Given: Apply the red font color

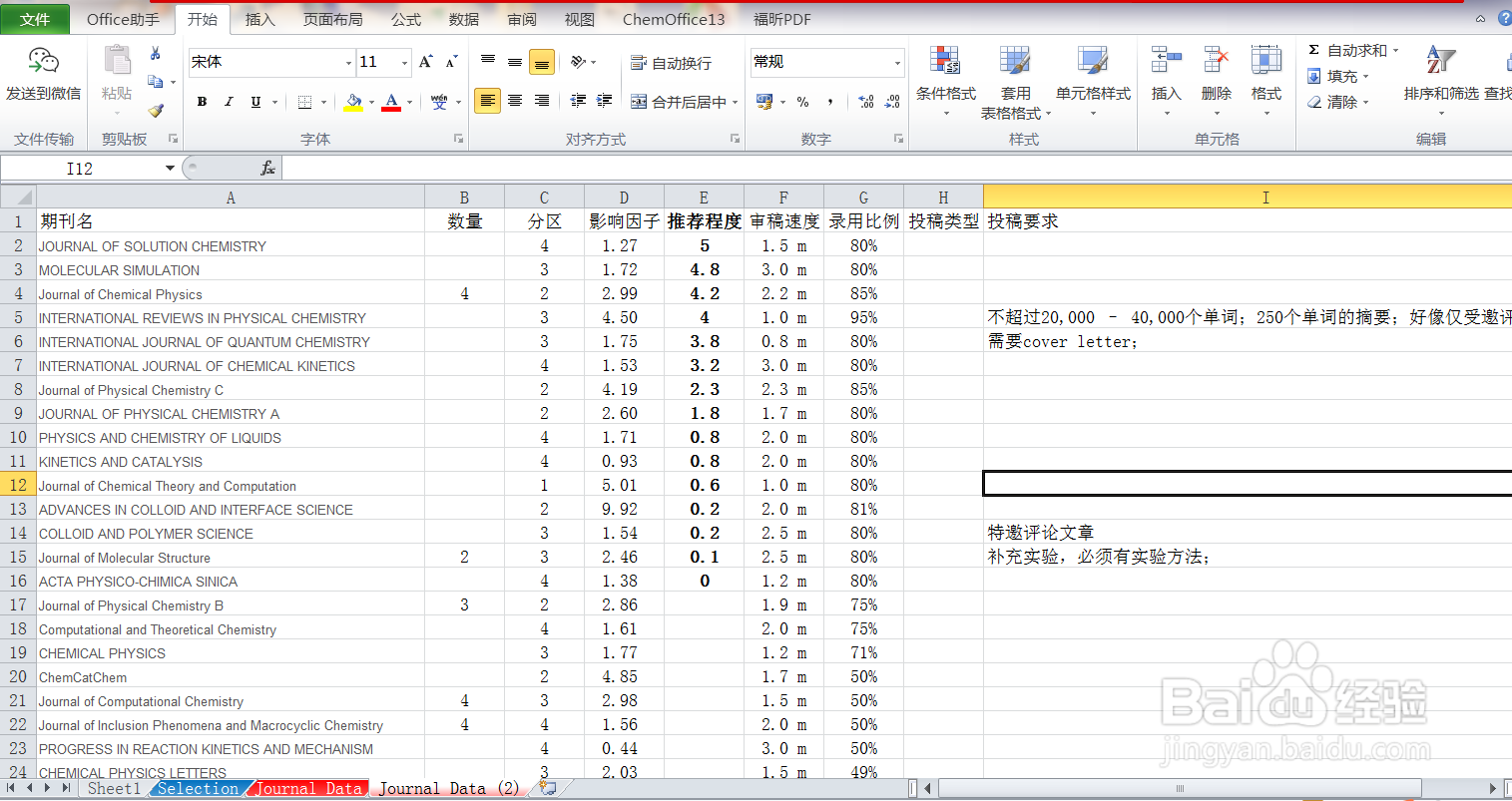Looking at the screenshot, I should tap(391, 102).
